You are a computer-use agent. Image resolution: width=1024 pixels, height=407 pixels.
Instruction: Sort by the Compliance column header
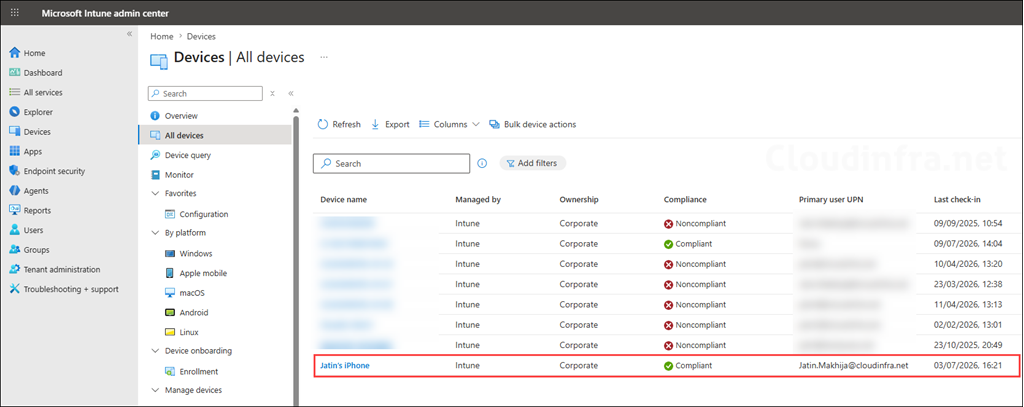(685, 199)
